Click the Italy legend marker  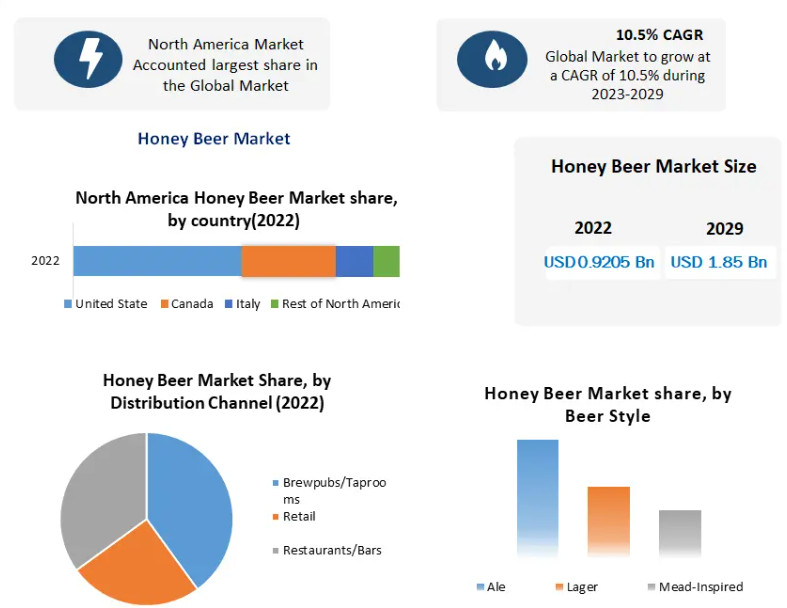point(229,304)
